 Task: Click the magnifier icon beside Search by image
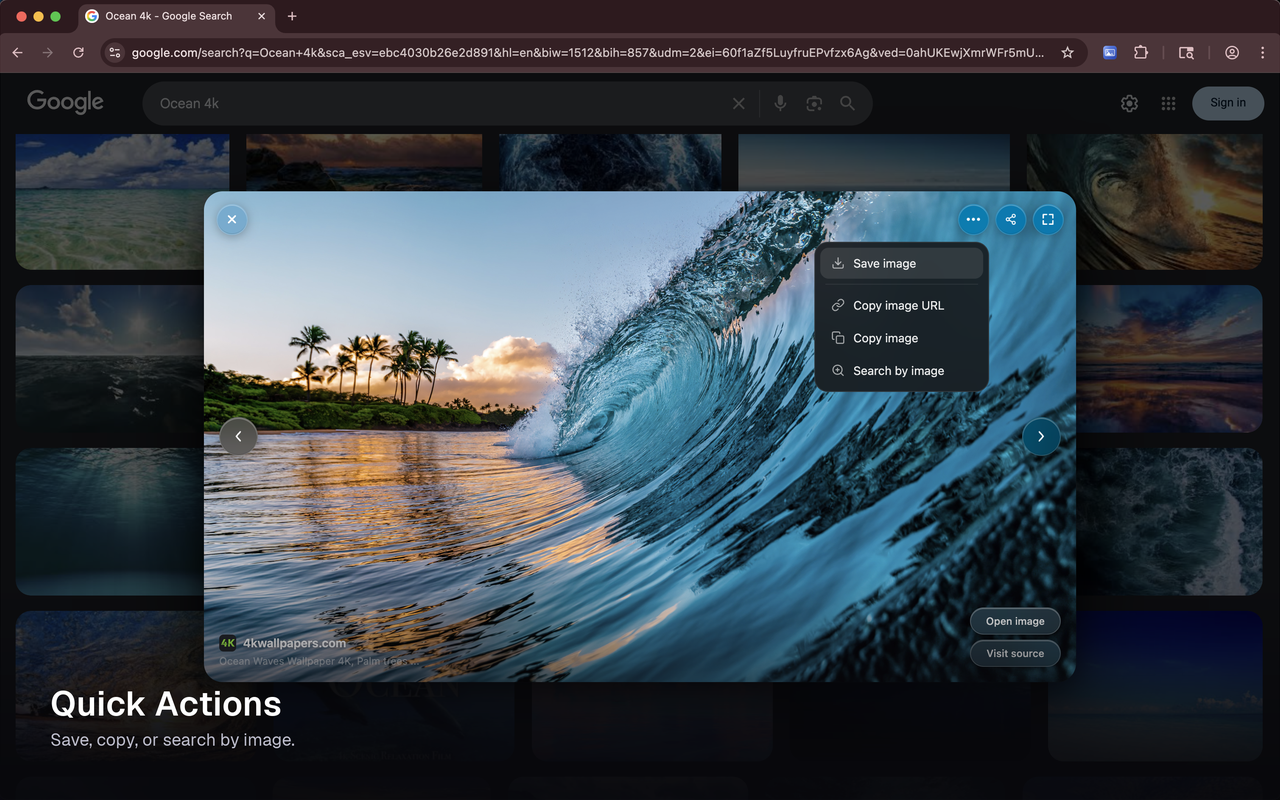838,371
